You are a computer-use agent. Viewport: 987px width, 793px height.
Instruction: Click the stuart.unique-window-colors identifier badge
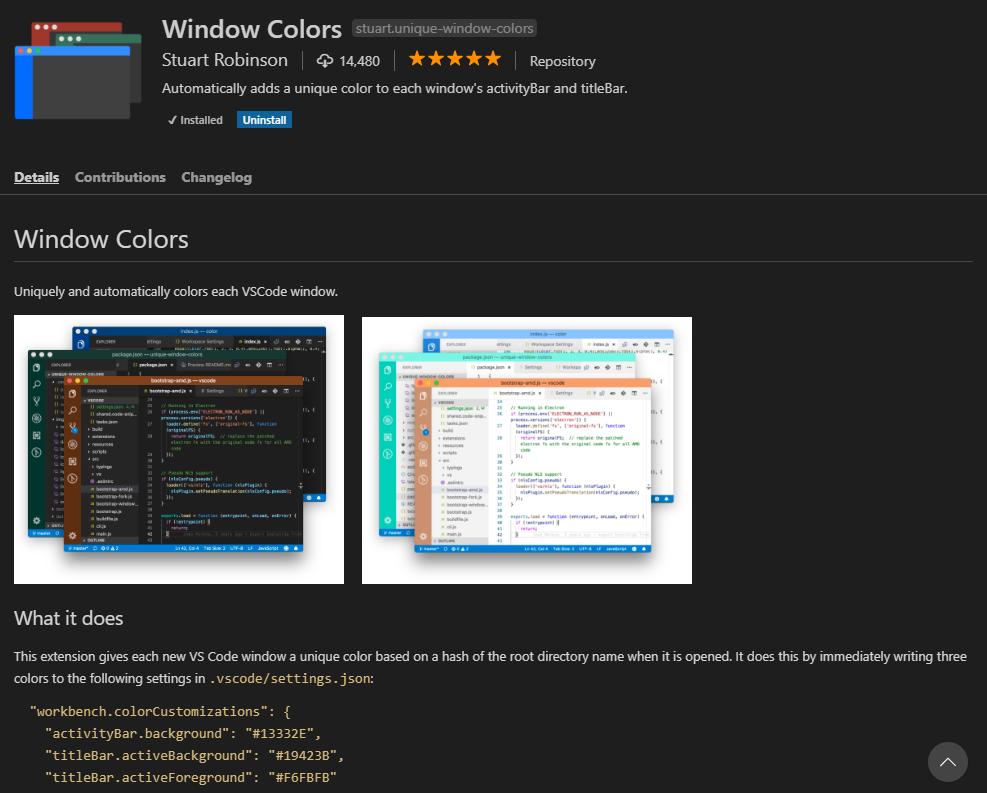(x=444, y=28)
